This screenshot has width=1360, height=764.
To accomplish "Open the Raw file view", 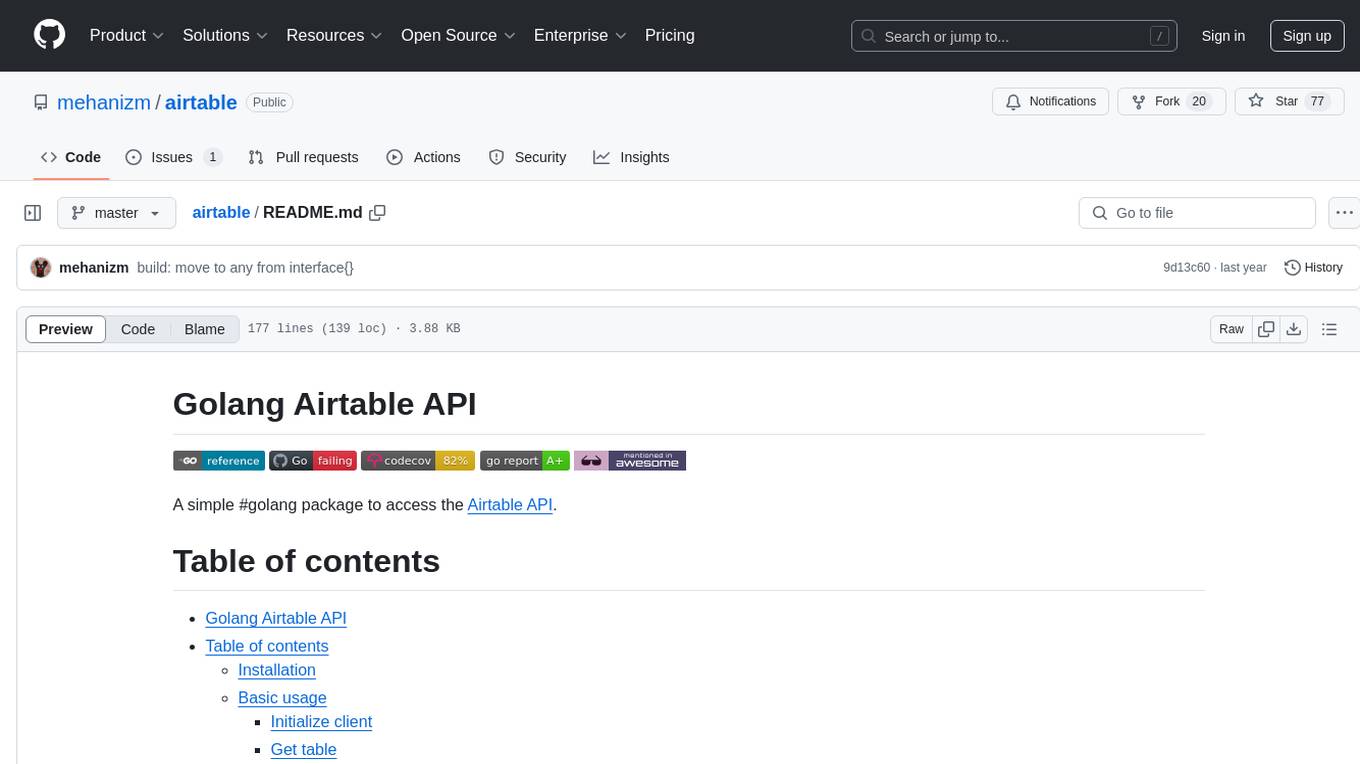I will 1231,329.
